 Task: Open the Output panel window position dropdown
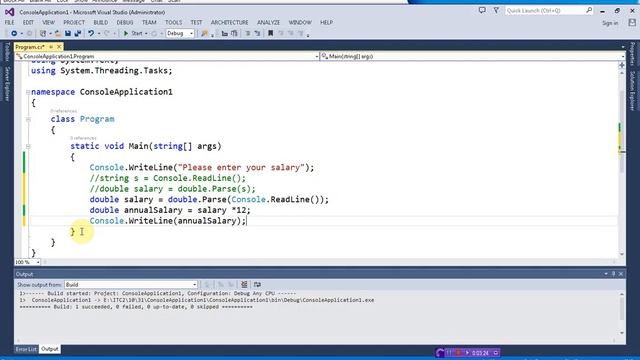tap(606, 274)
